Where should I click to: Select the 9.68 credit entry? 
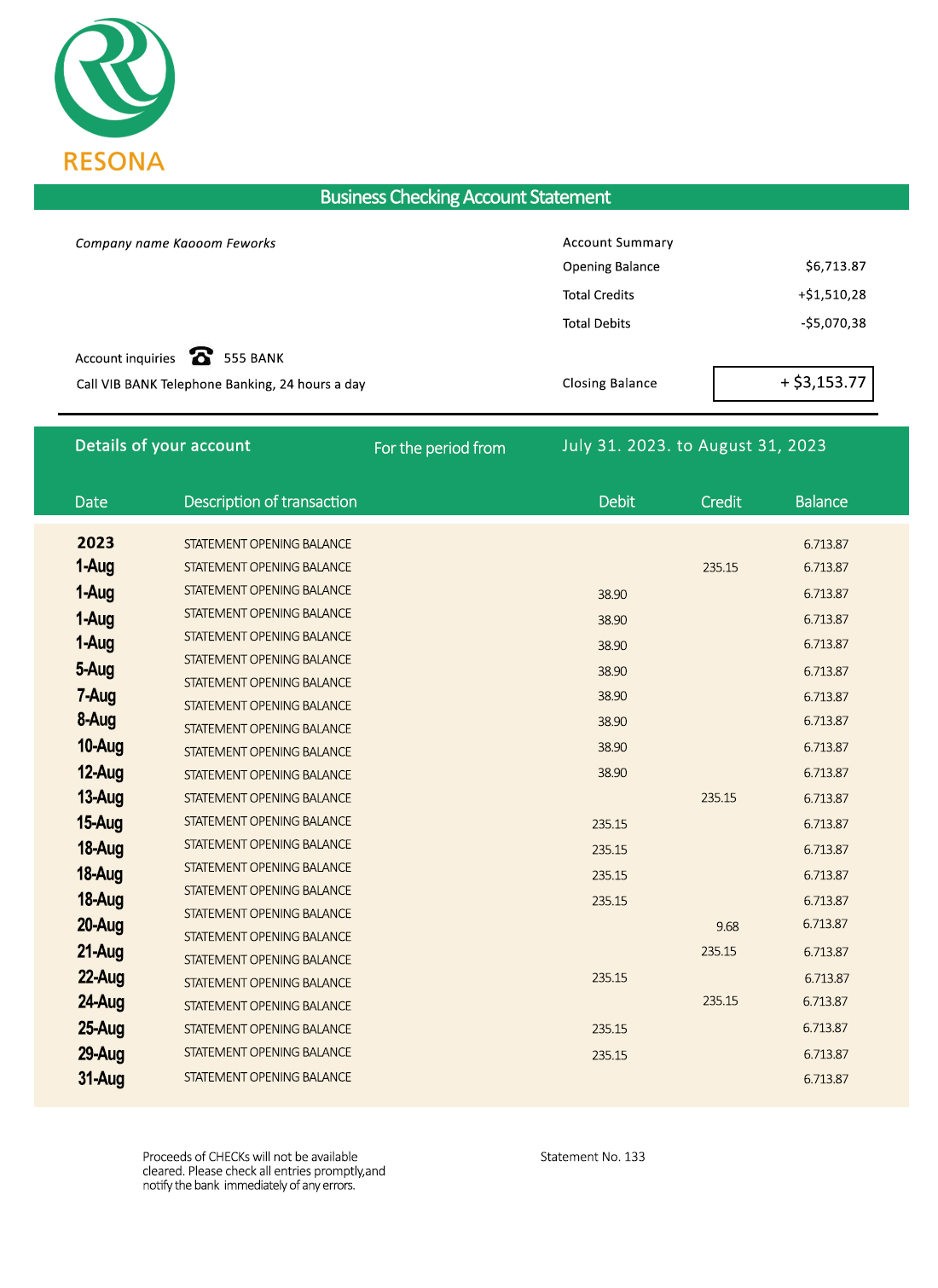[x=727, y=926]
